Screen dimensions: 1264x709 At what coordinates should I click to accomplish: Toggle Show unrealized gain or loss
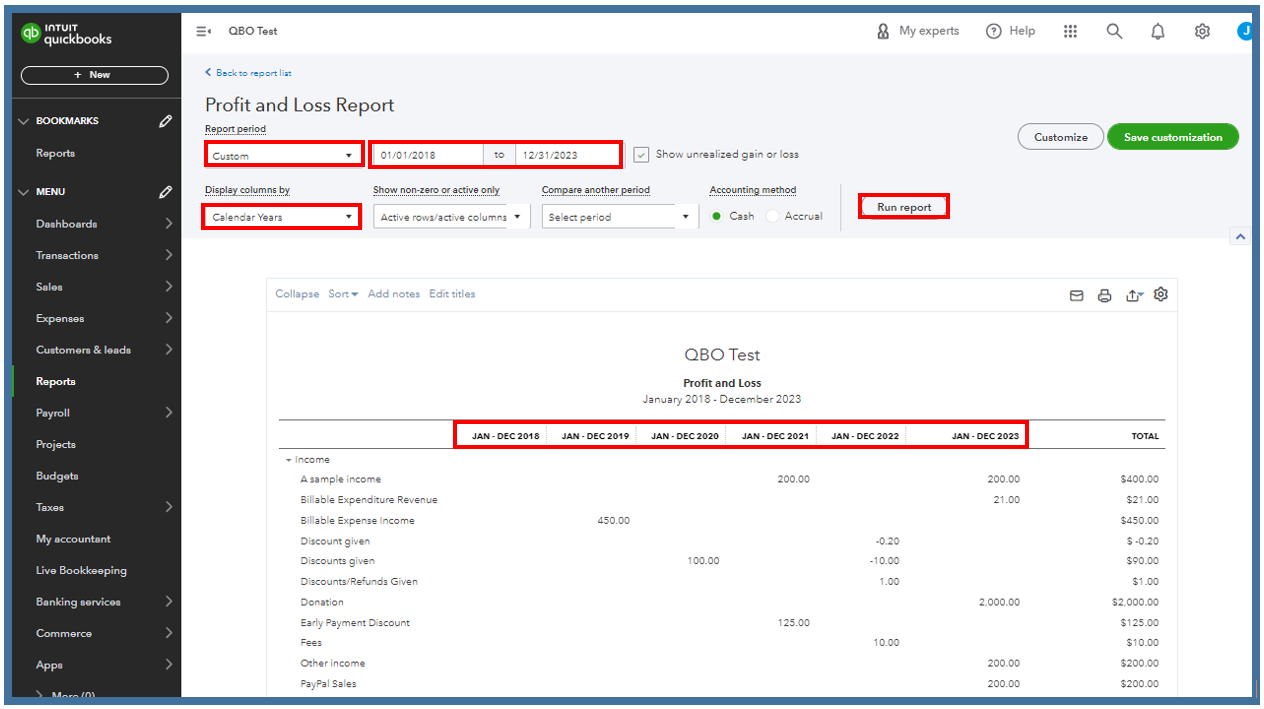[x=642, y=155]
